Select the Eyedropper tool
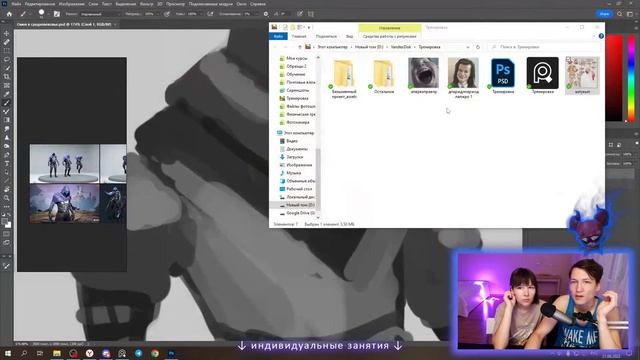Screen dimensions: 640x360 pos(7,94)
